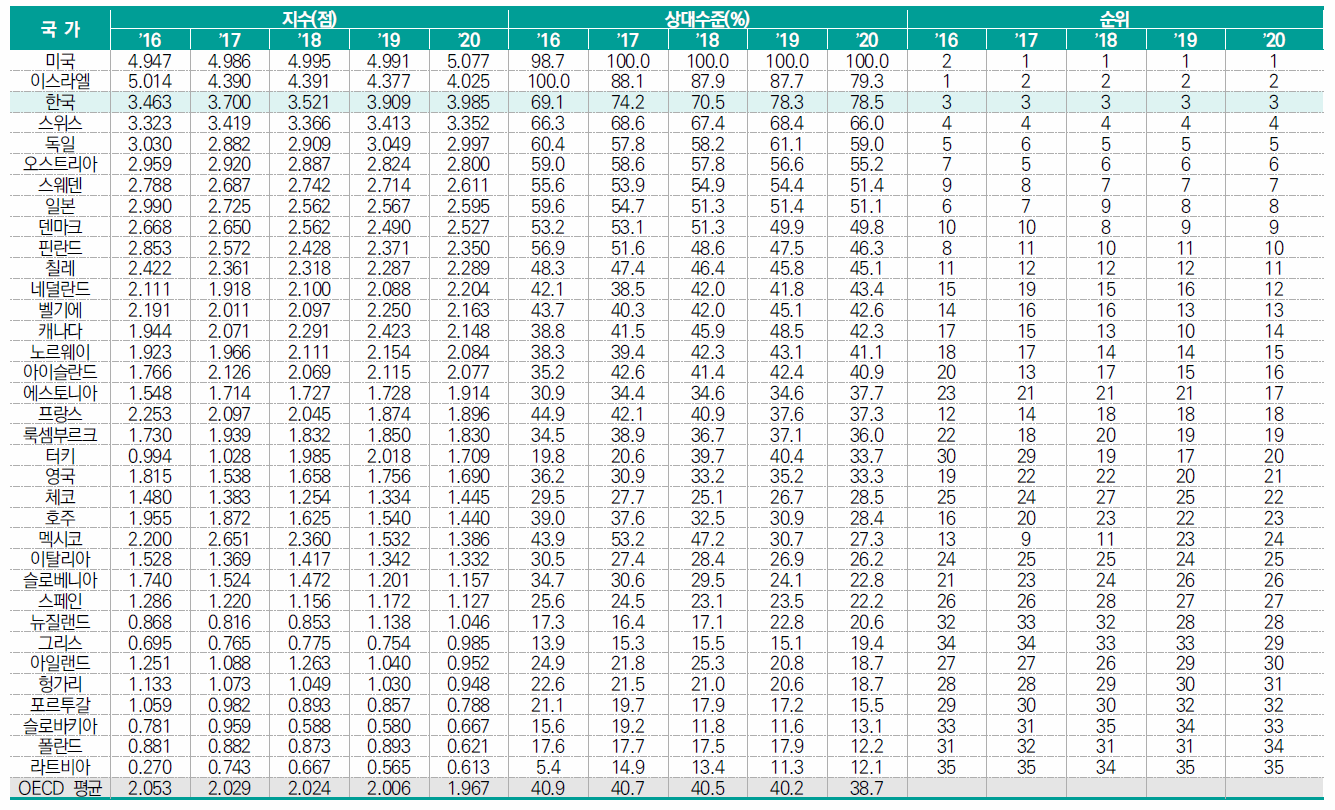The width and height of the screenshot is (1335, 810).
Task: Select the country name 룩셈부르크
Action: (60, 435)
